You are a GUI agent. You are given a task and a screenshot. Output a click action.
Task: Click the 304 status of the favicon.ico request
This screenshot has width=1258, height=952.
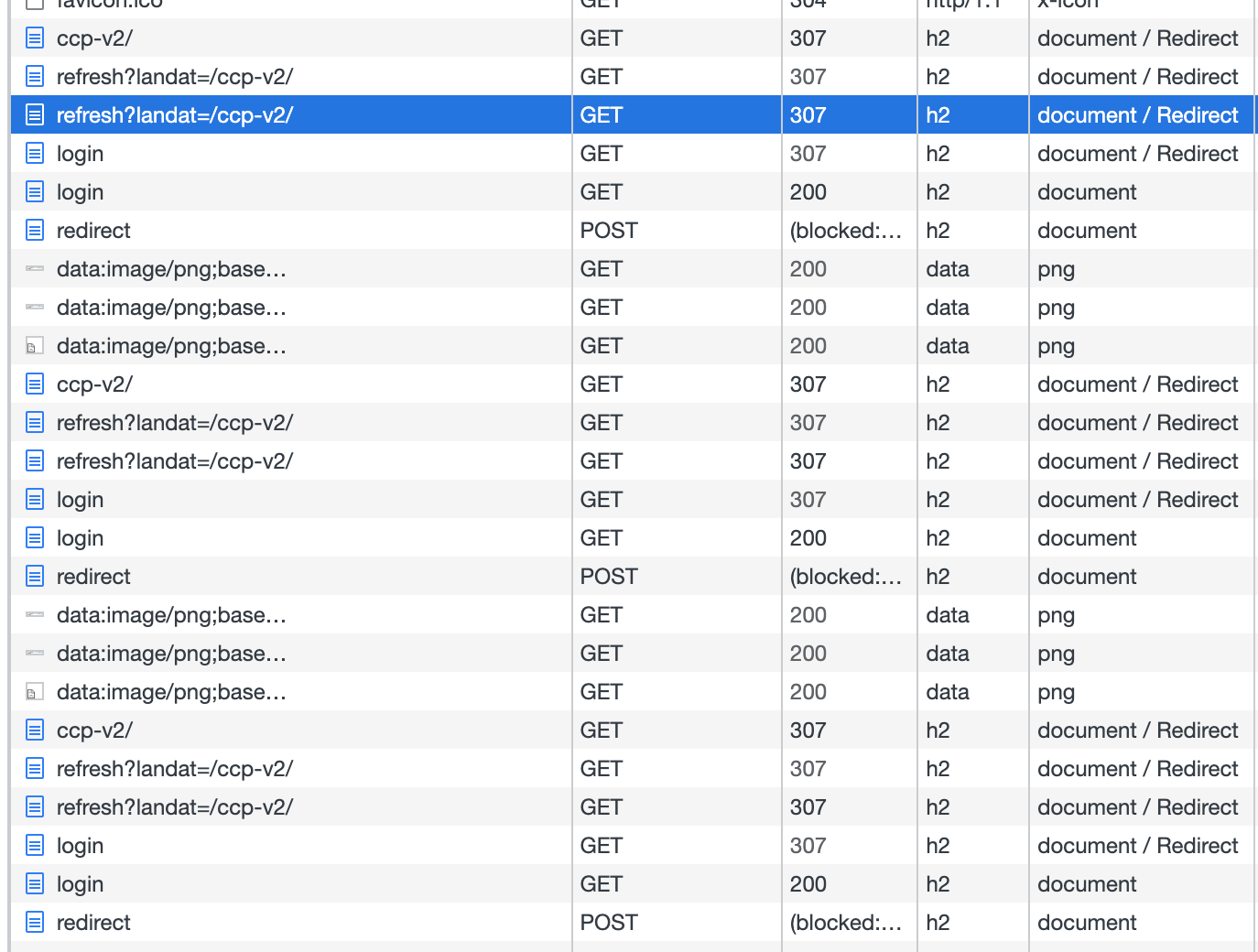click(808, 5)
